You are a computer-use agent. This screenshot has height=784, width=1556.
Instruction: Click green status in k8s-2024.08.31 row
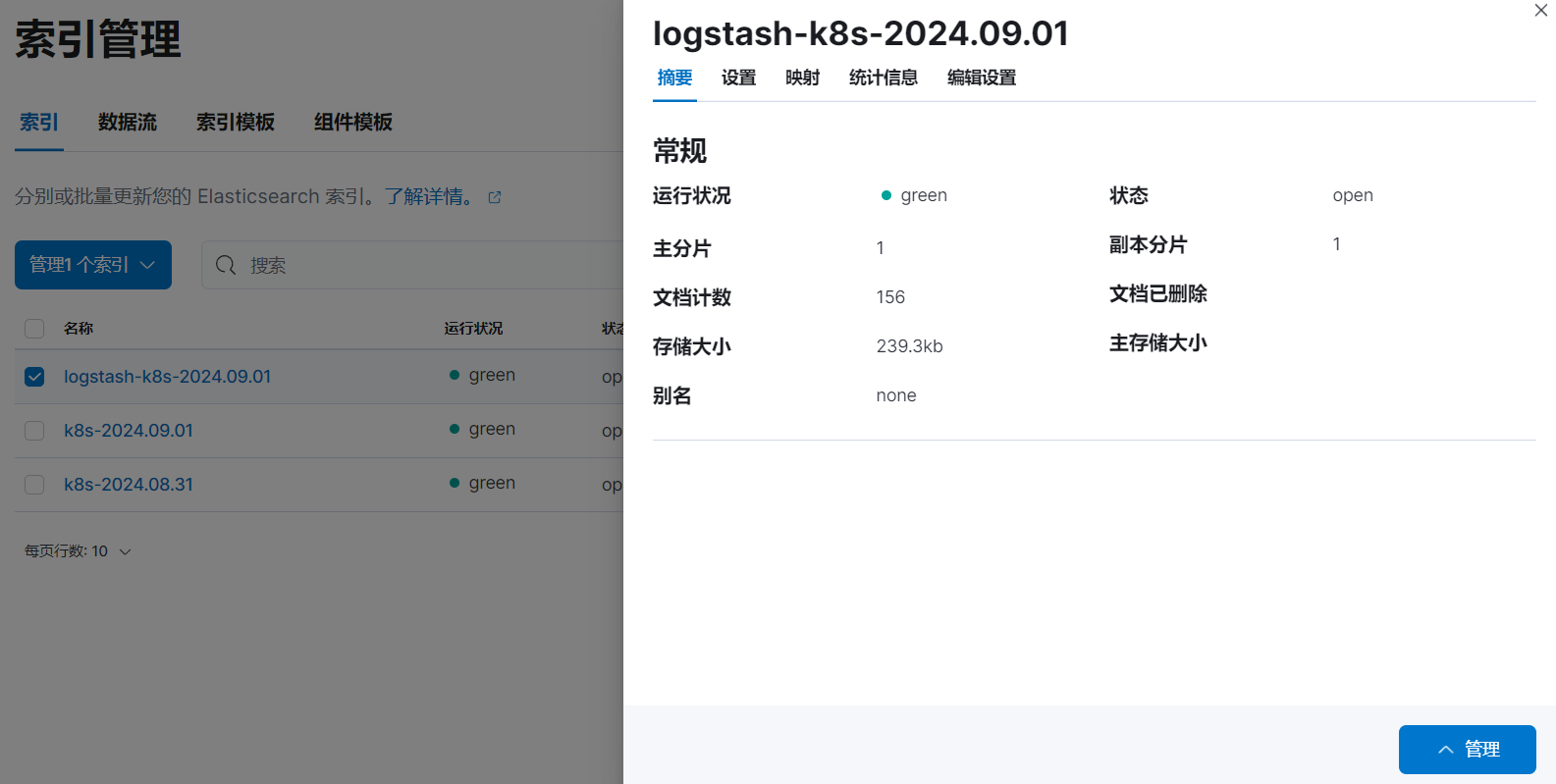click(x=482, y=483)
